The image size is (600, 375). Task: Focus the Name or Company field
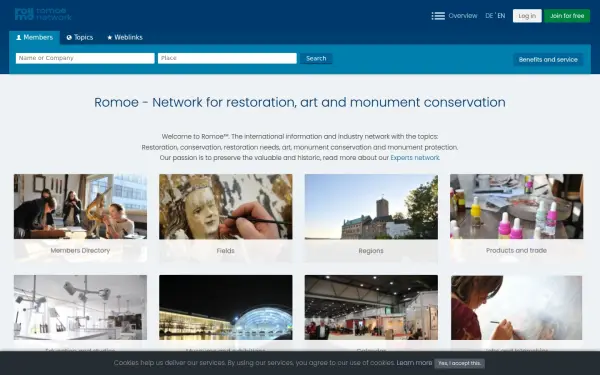[85, 58]
